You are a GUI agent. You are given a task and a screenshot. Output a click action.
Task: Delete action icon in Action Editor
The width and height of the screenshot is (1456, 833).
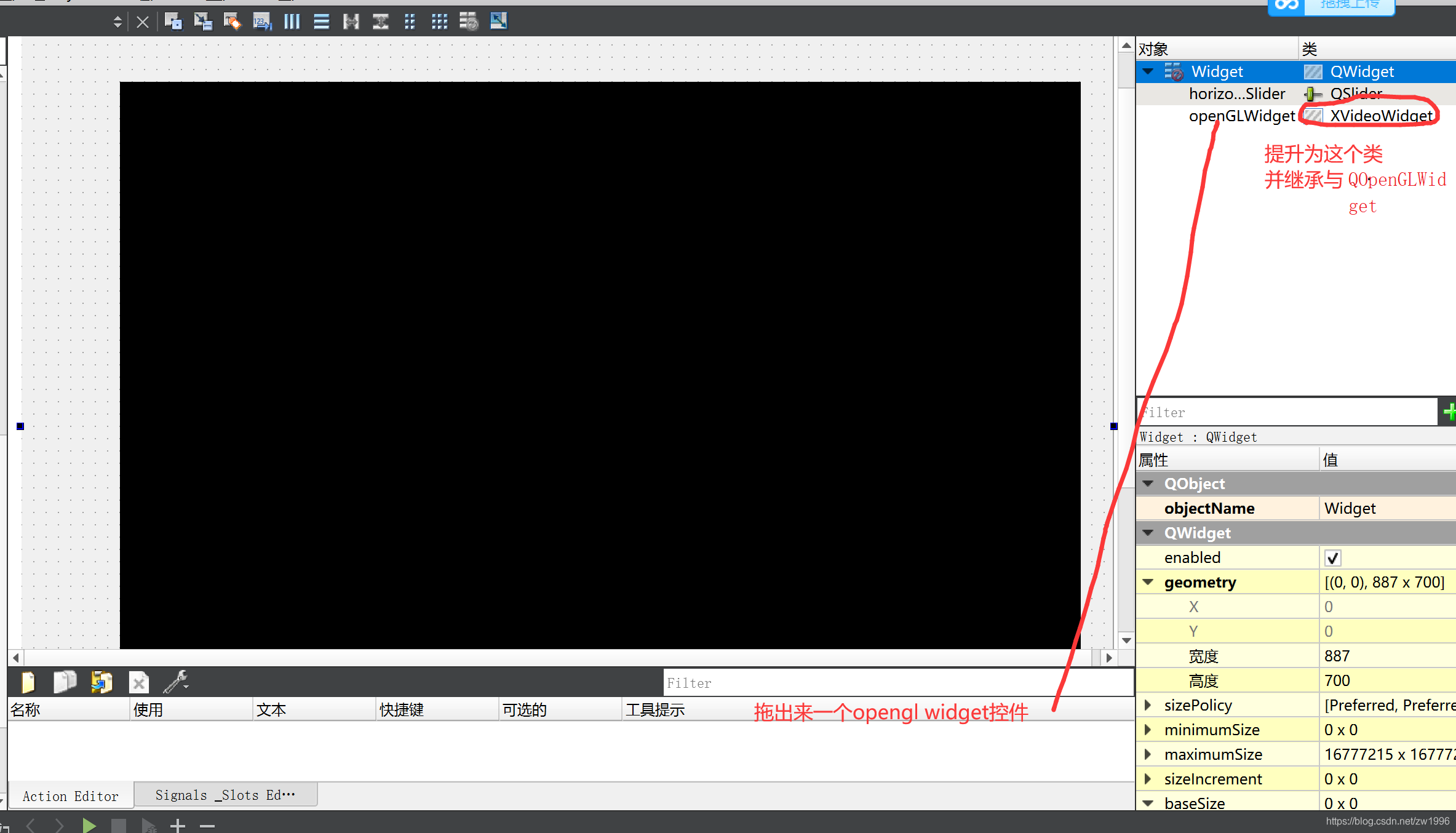coord(139,682)
